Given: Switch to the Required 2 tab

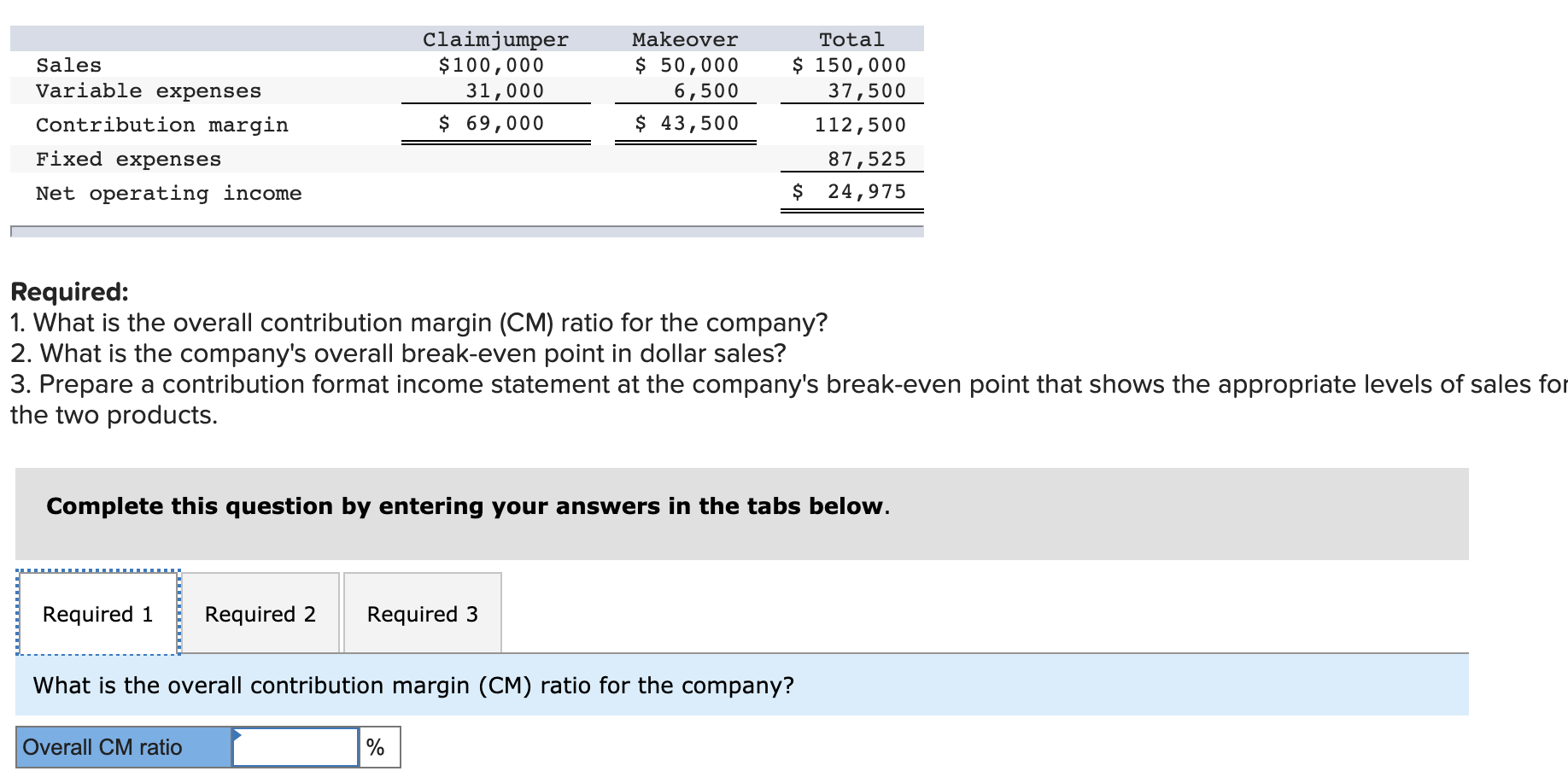Looking at the screenshot, I should click(260, 613).
